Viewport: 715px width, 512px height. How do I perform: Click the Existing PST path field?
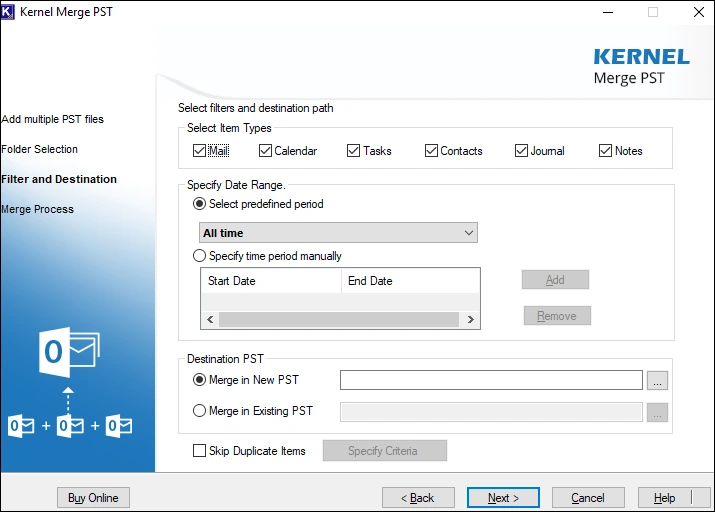click(x=491, y=412)
